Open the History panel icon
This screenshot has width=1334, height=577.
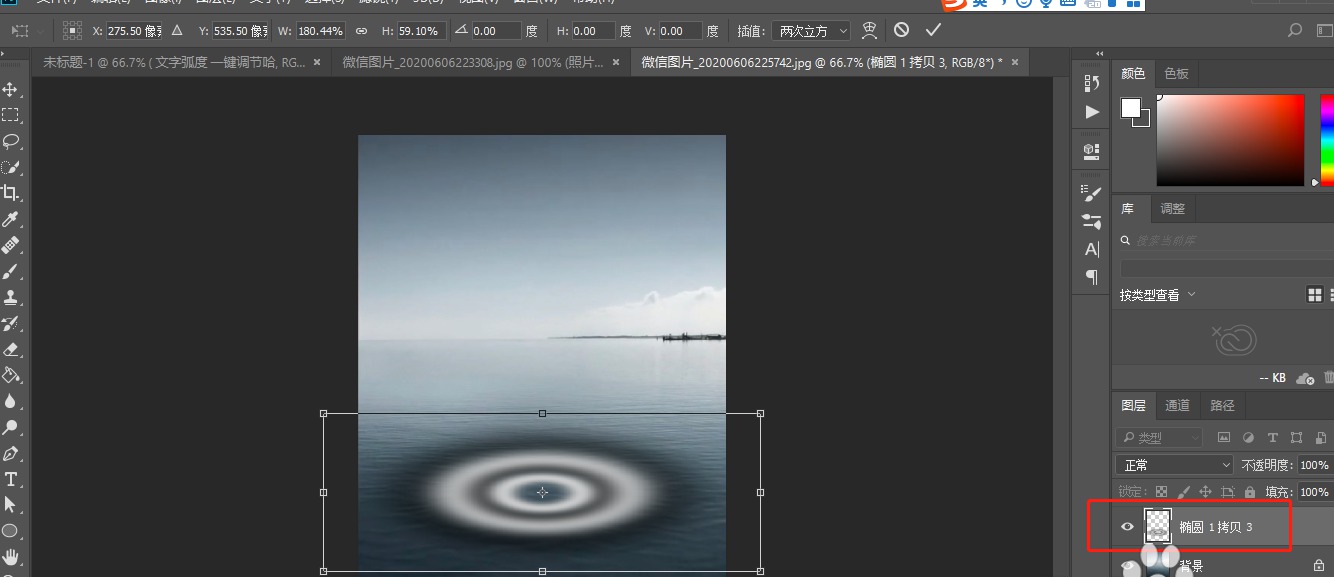click(1092, 83)
